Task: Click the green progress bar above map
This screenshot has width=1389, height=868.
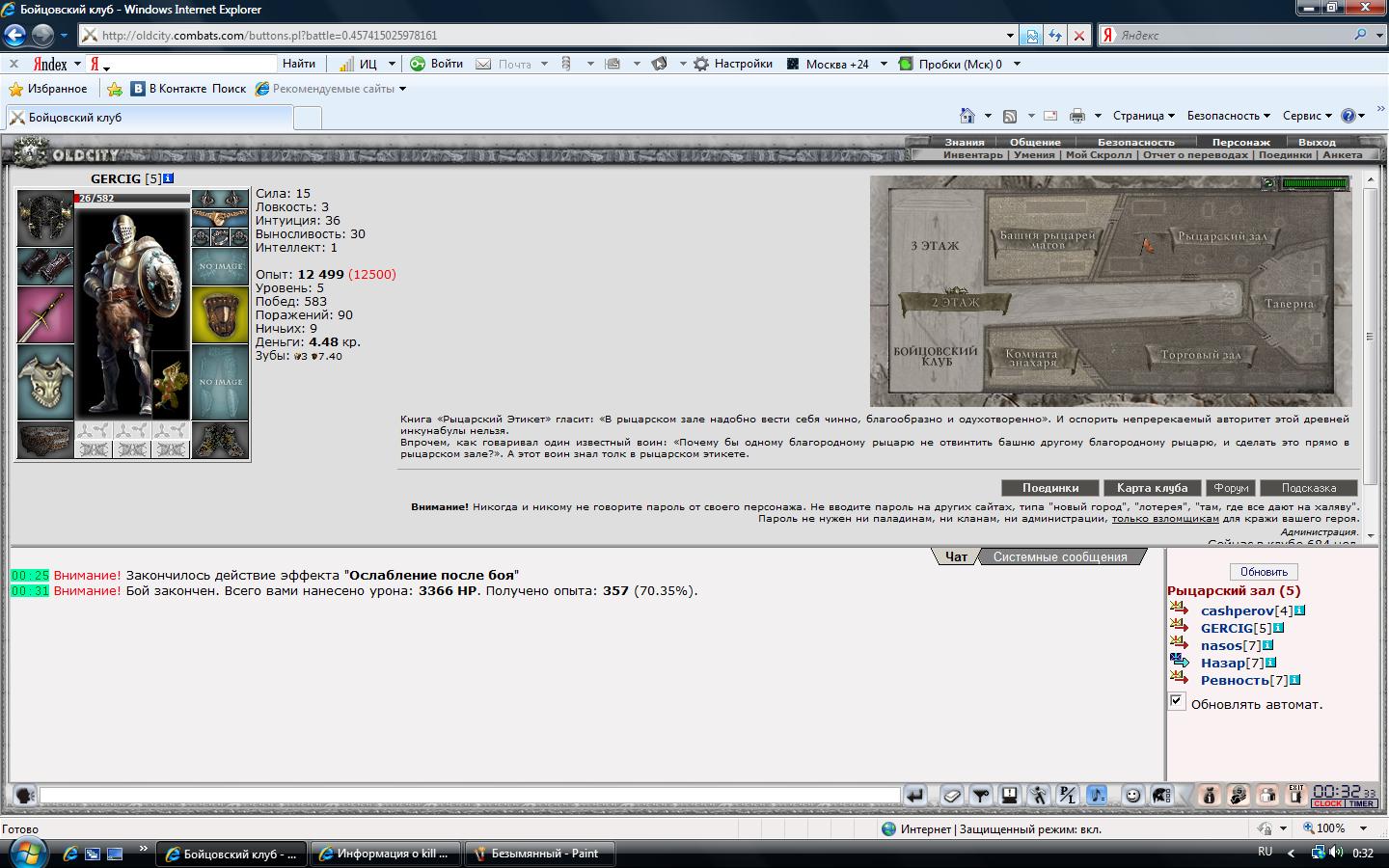Action: [1314, 183]
